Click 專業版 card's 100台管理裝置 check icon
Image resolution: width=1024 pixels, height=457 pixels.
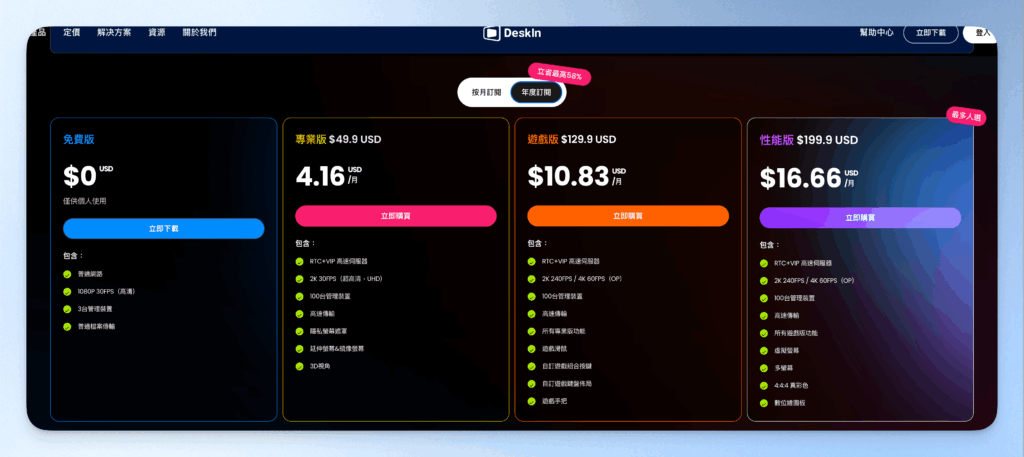(x=300, y=296)
